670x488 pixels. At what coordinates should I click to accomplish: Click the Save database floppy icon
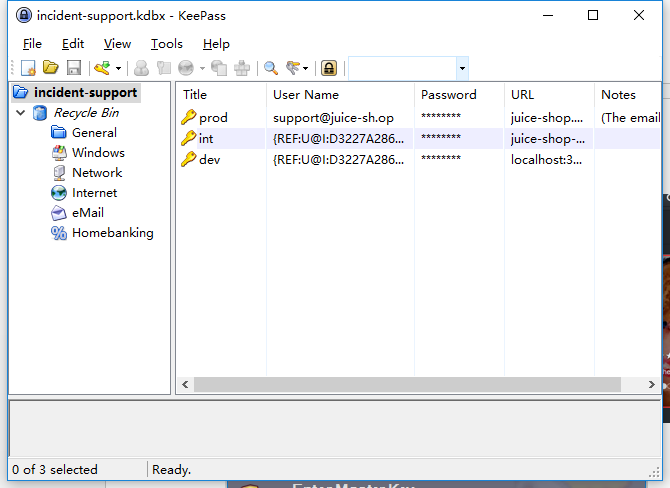click(x=74, y=68)
